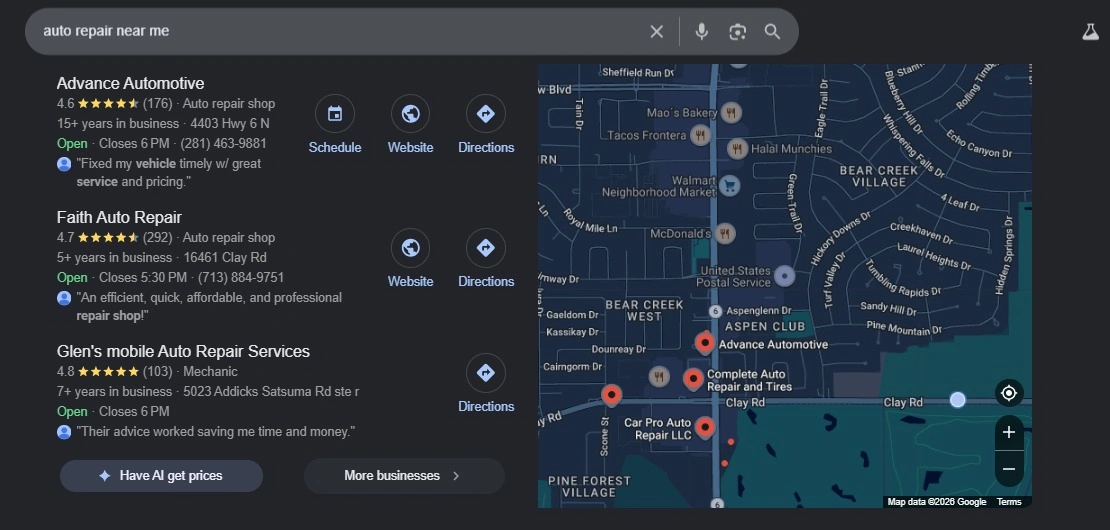Viewport: 1110px width, 530px height.
Task: Select the unlabeled red pin near Scone St
Action: [x=611, y=395]
